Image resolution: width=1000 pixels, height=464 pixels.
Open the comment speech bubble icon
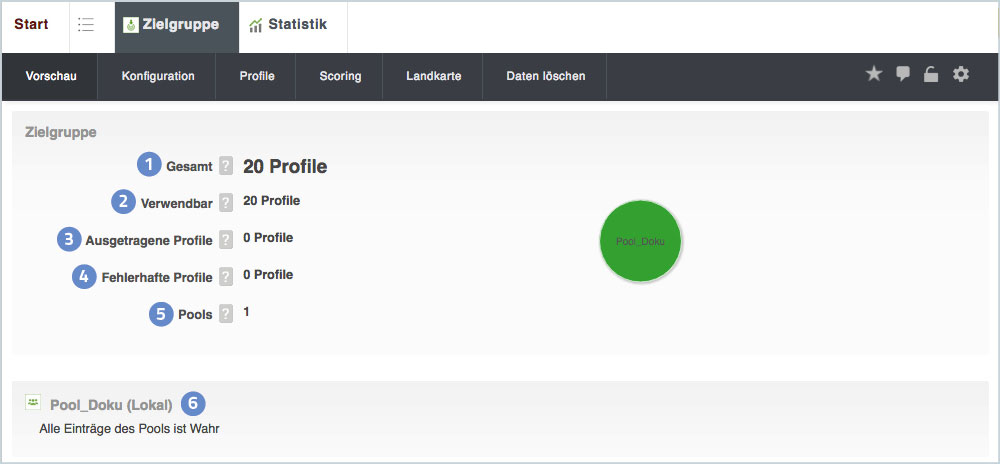pyautogui.click(x=903, y=74)
